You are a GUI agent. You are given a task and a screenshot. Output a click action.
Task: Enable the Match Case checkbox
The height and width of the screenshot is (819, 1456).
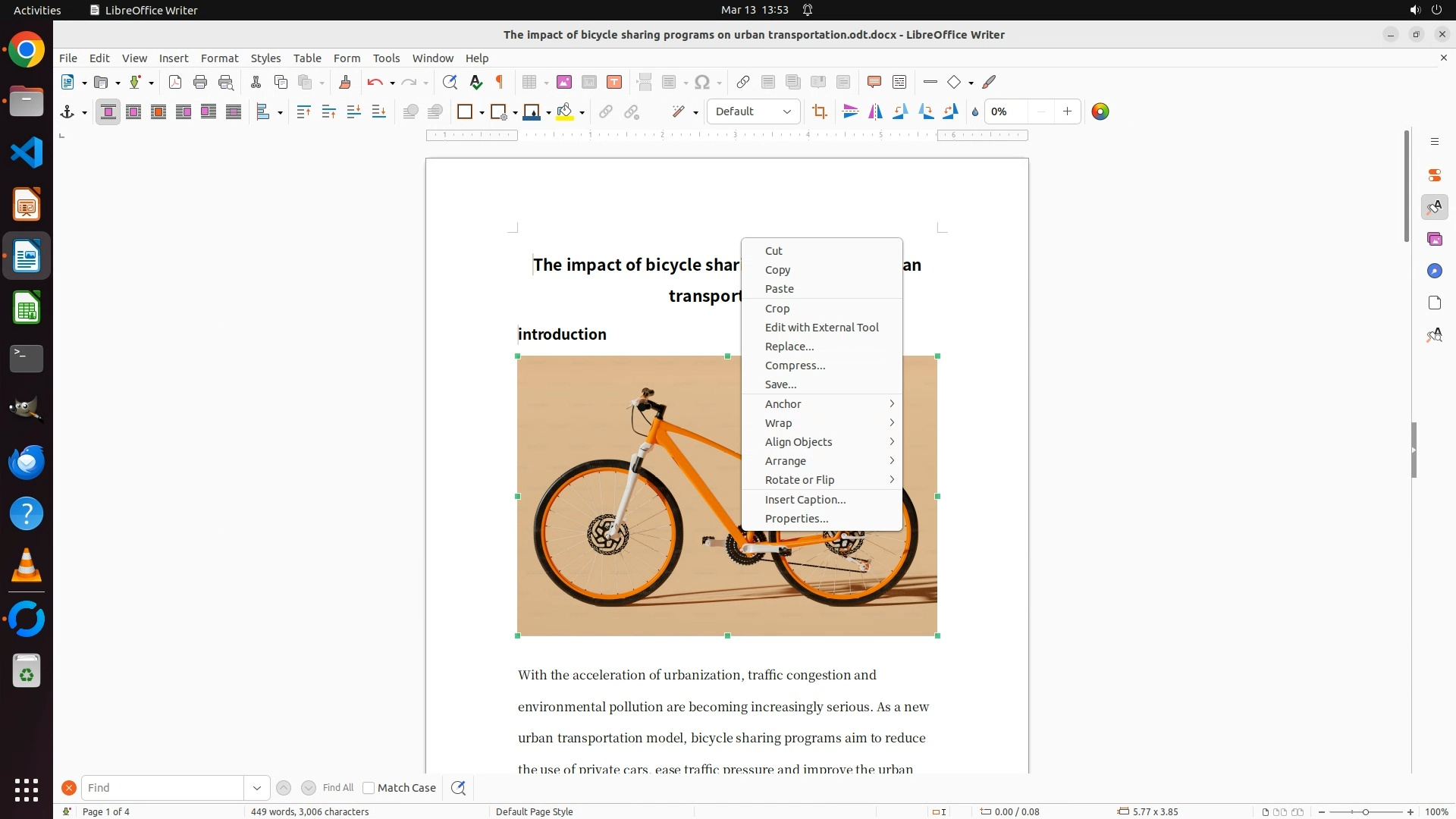click(369, 788)
